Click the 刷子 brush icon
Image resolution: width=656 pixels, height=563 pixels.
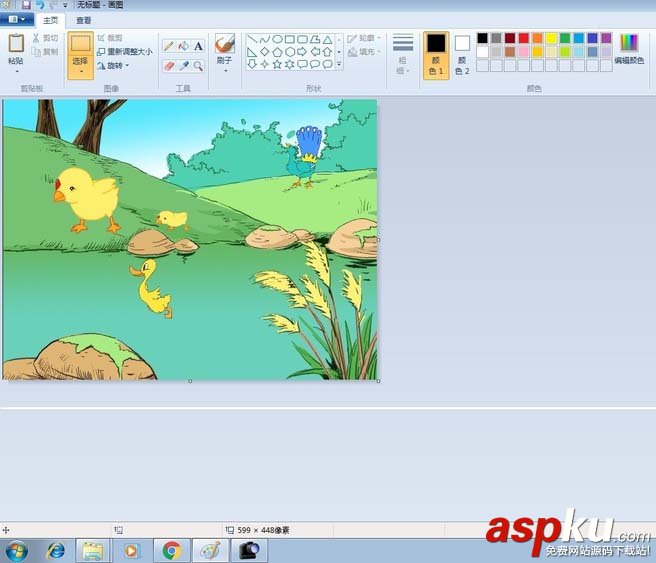[x=225, y=44]
